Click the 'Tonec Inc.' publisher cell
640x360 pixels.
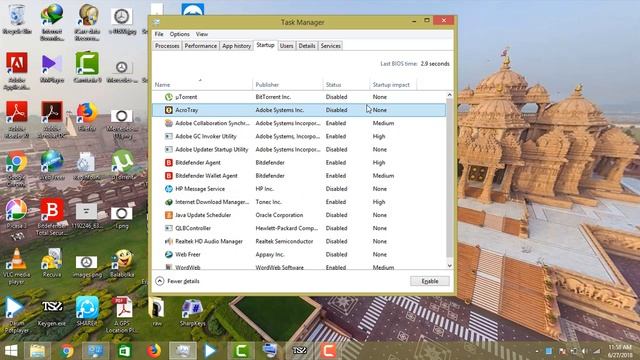tap(269, 202)
